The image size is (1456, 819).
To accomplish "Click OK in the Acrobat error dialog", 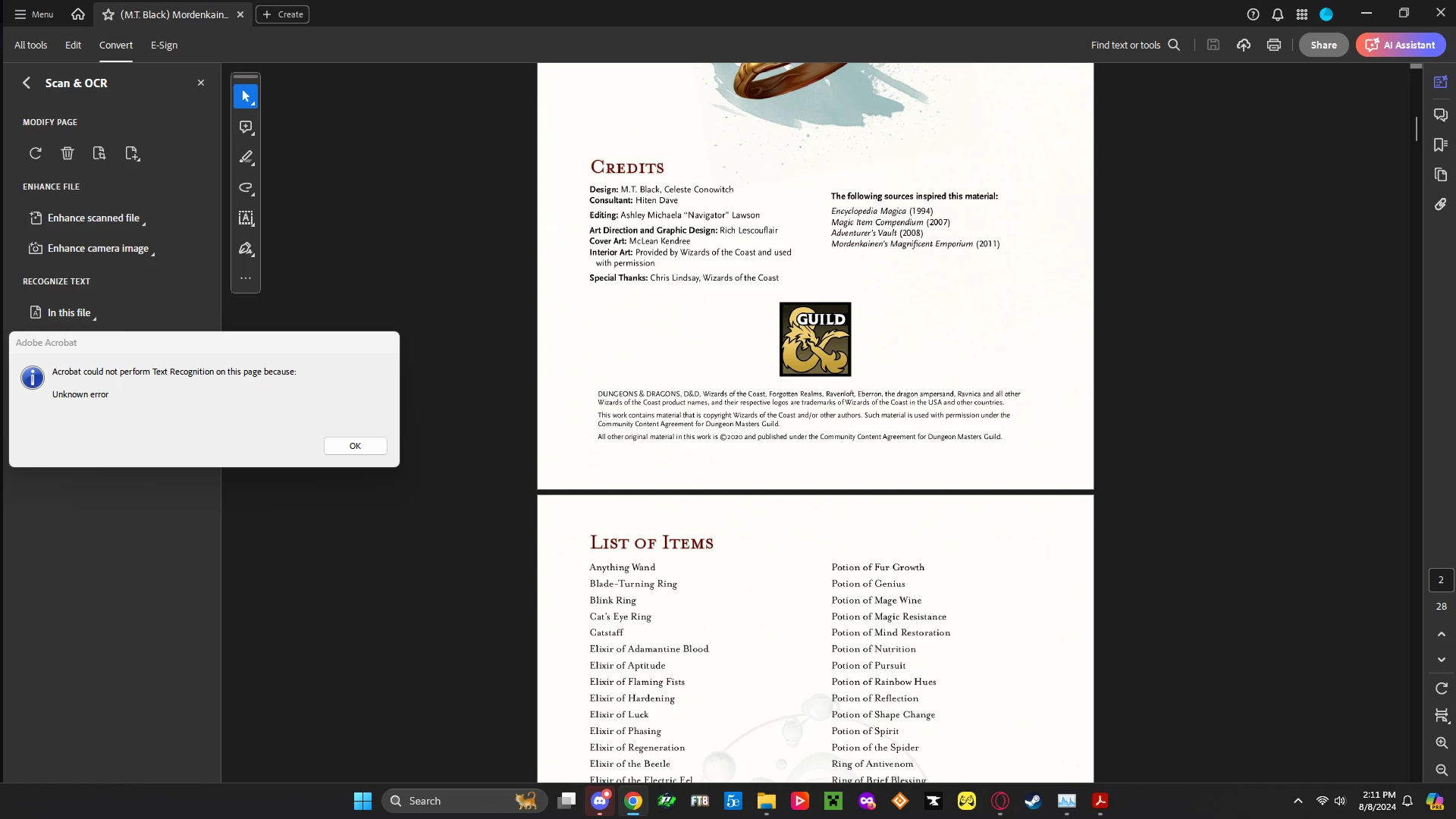I will click(x=355, y=446).
